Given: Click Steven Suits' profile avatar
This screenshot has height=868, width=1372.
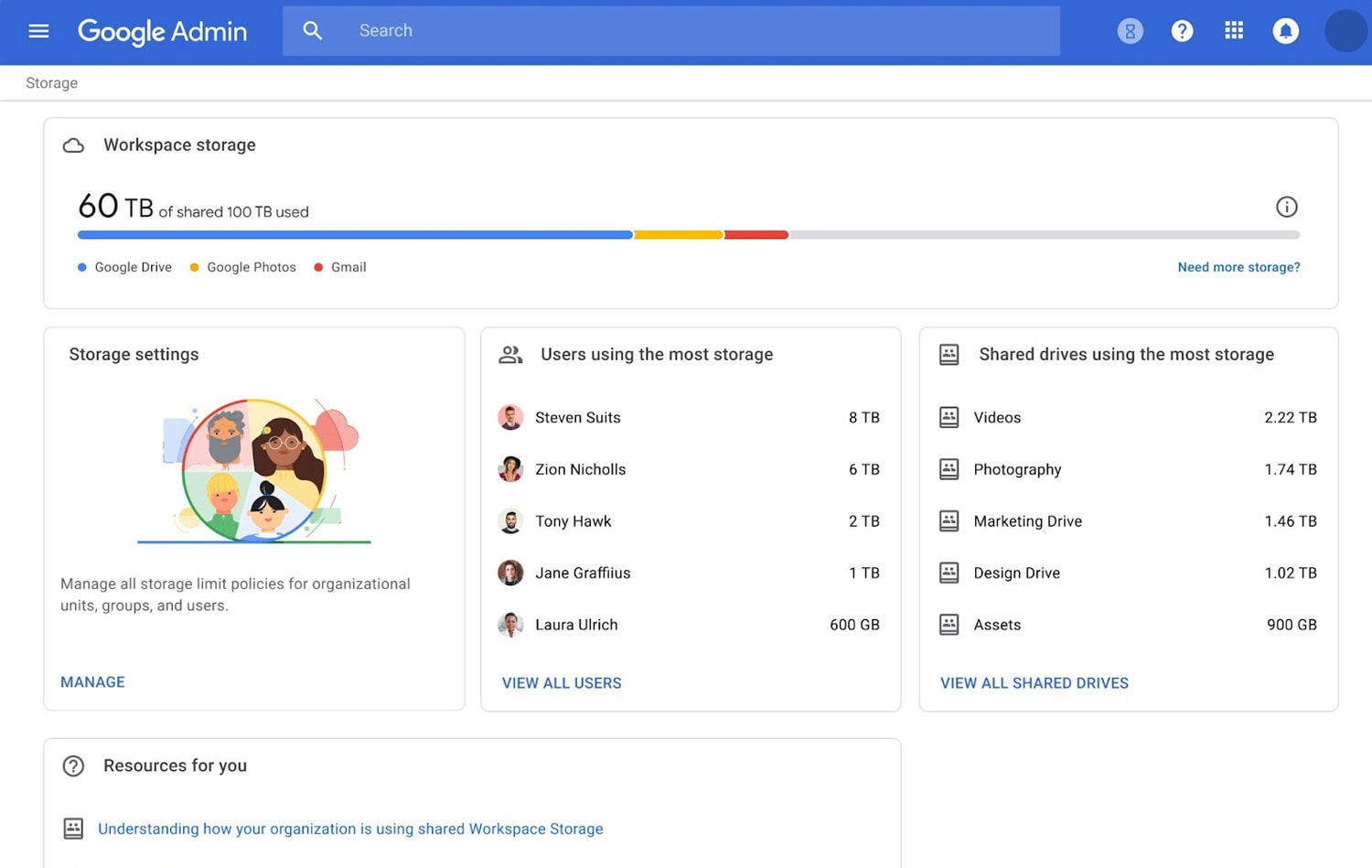Looking at the screenshot, I should coord(510,417).
